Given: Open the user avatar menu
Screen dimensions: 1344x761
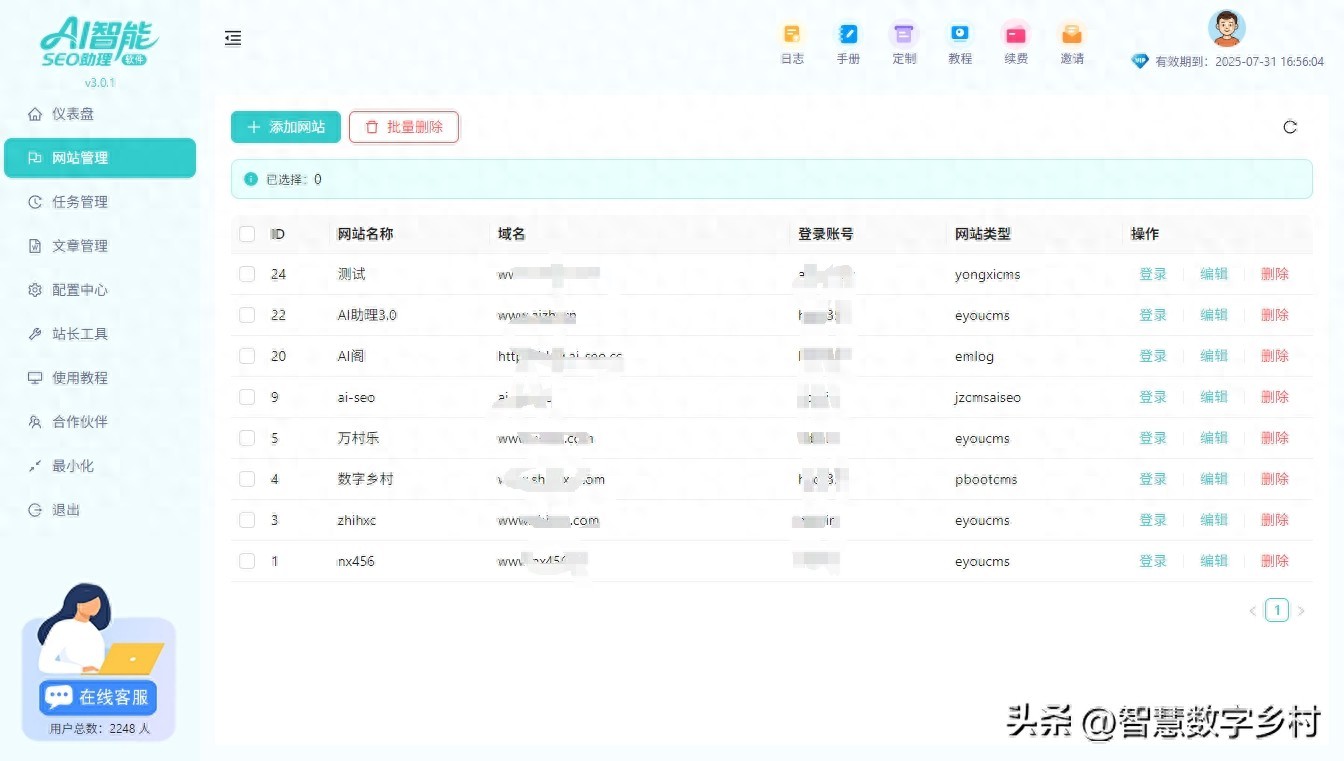Looking at the screenshot, I should pyautogui.click(x=1226, y=28).
